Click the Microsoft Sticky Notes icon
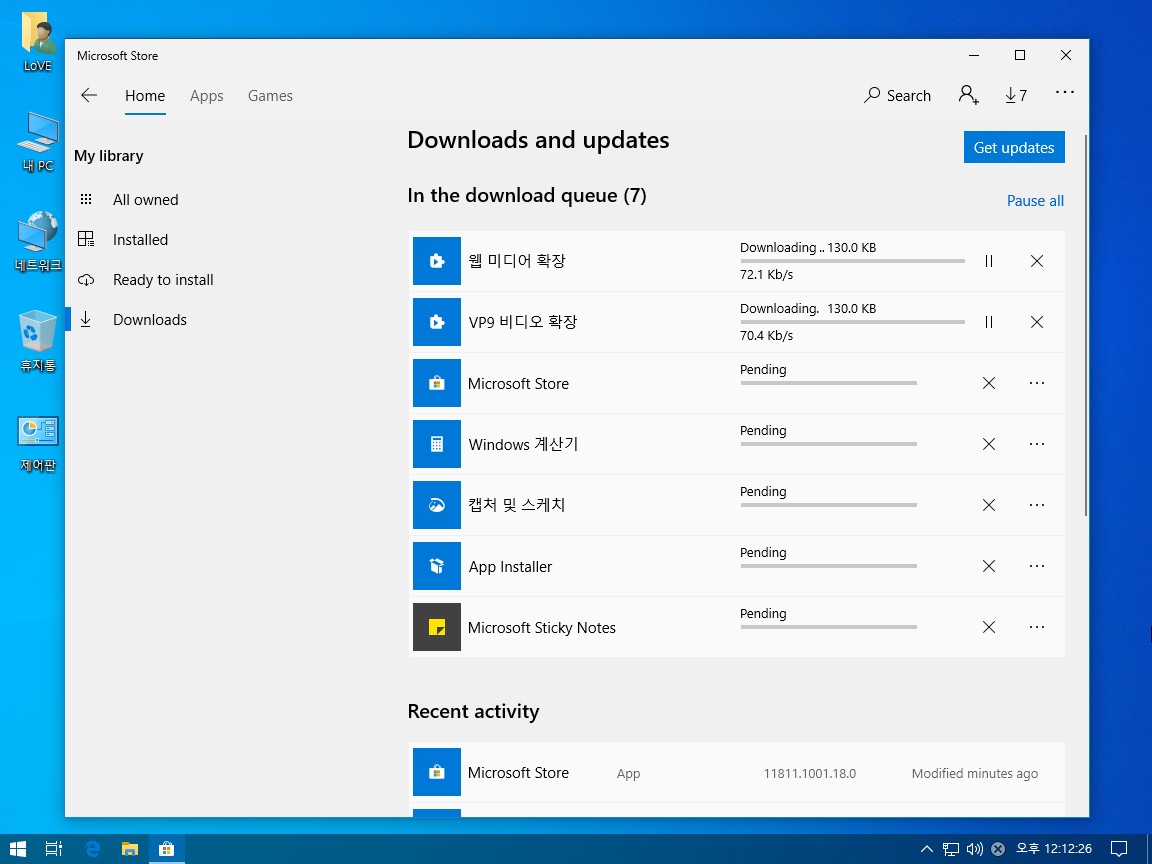 pos(436,627)
